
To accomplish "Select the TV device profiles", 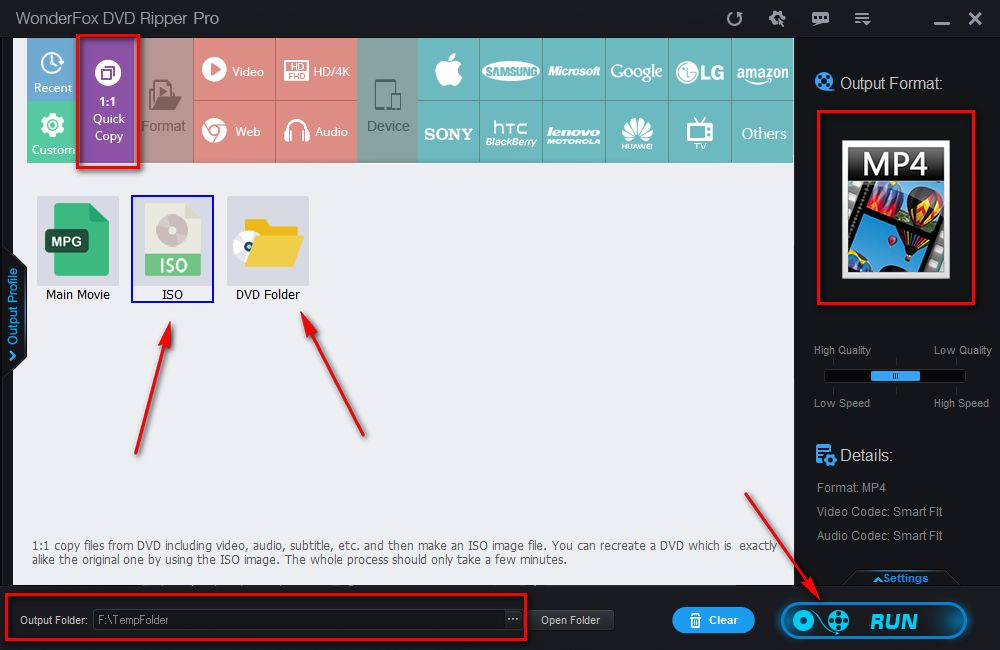I will tap(700, 132).
